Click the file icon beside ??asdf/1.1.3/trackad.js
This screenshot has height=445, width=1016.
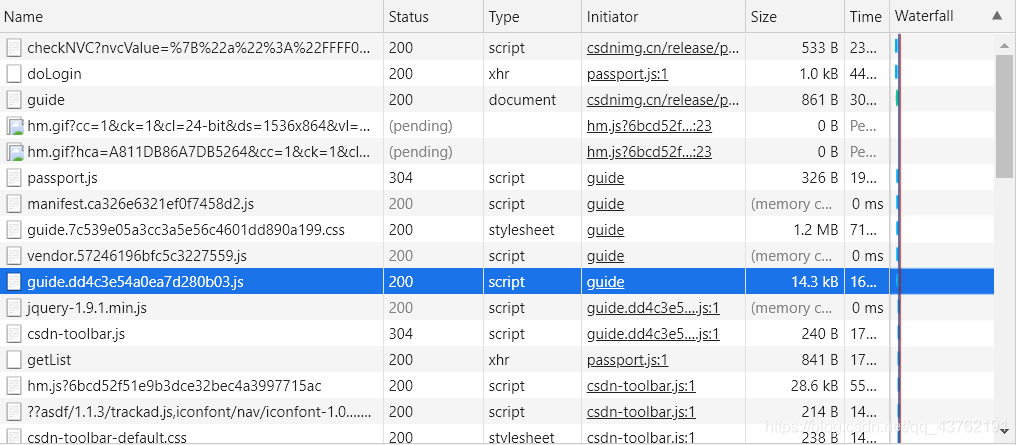point(14,412)
